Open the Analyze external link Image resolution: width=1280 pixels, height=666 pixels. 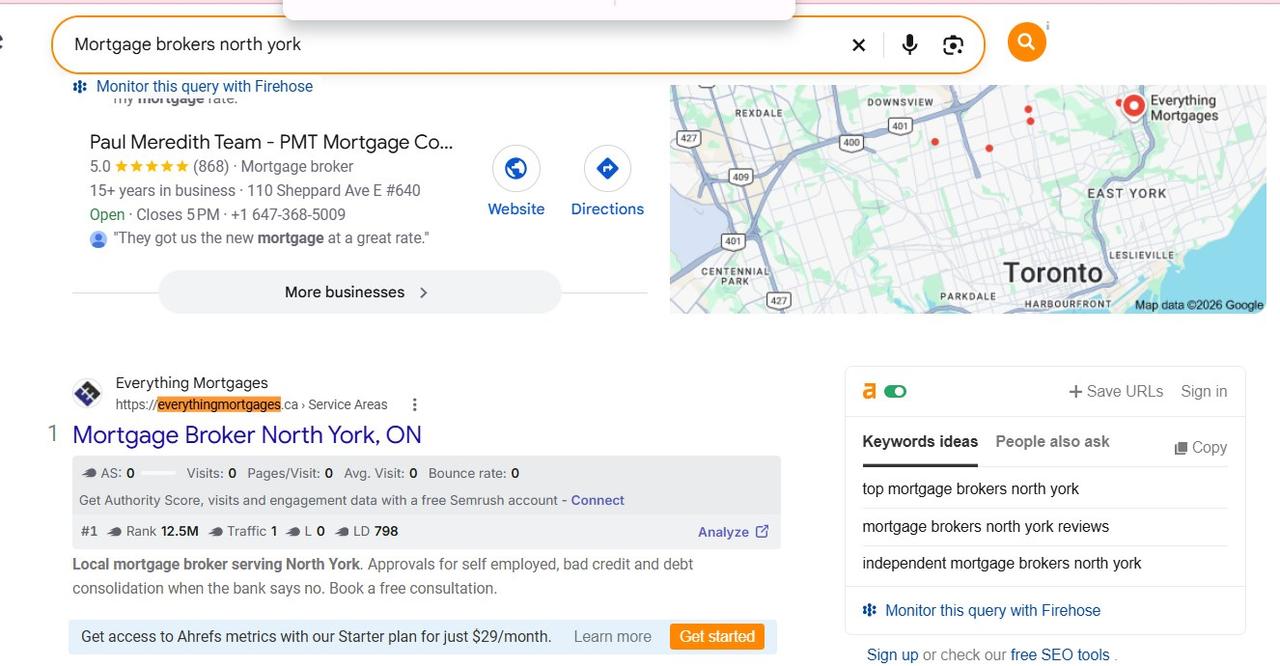(x=733, y=532)
